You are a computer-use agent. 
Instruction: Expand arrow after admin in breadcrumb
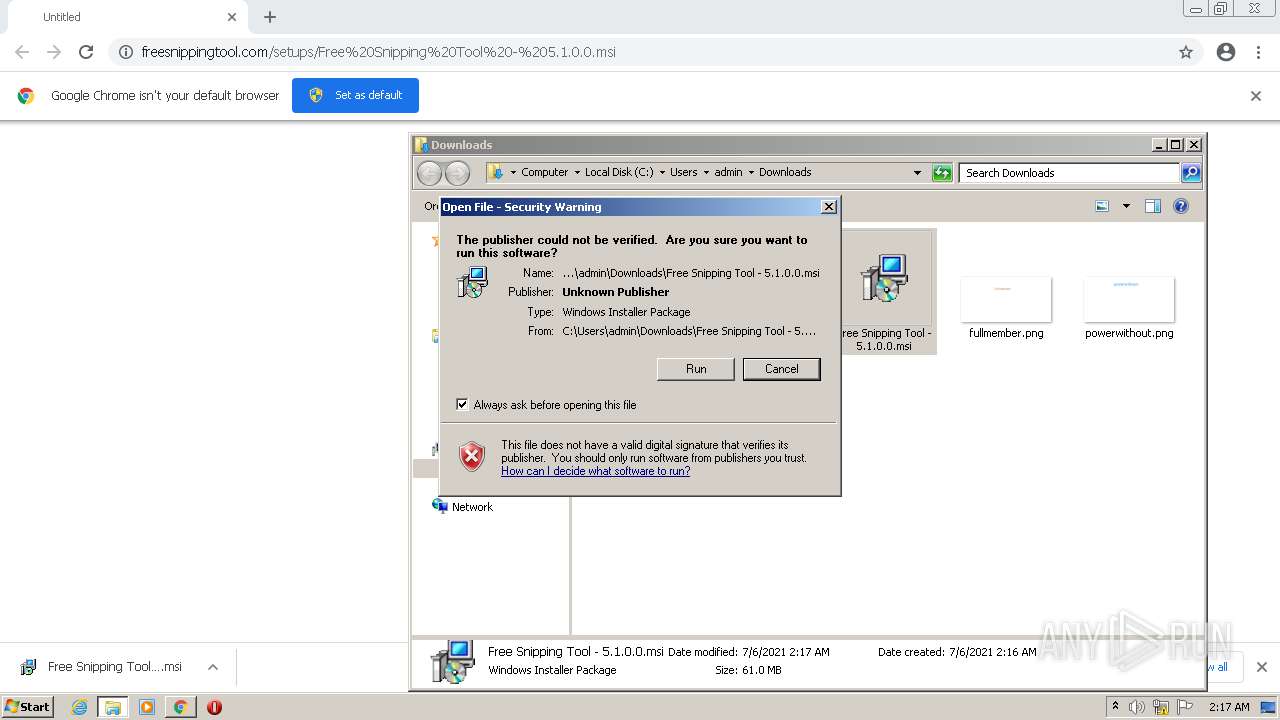click(x=750, y=172)
